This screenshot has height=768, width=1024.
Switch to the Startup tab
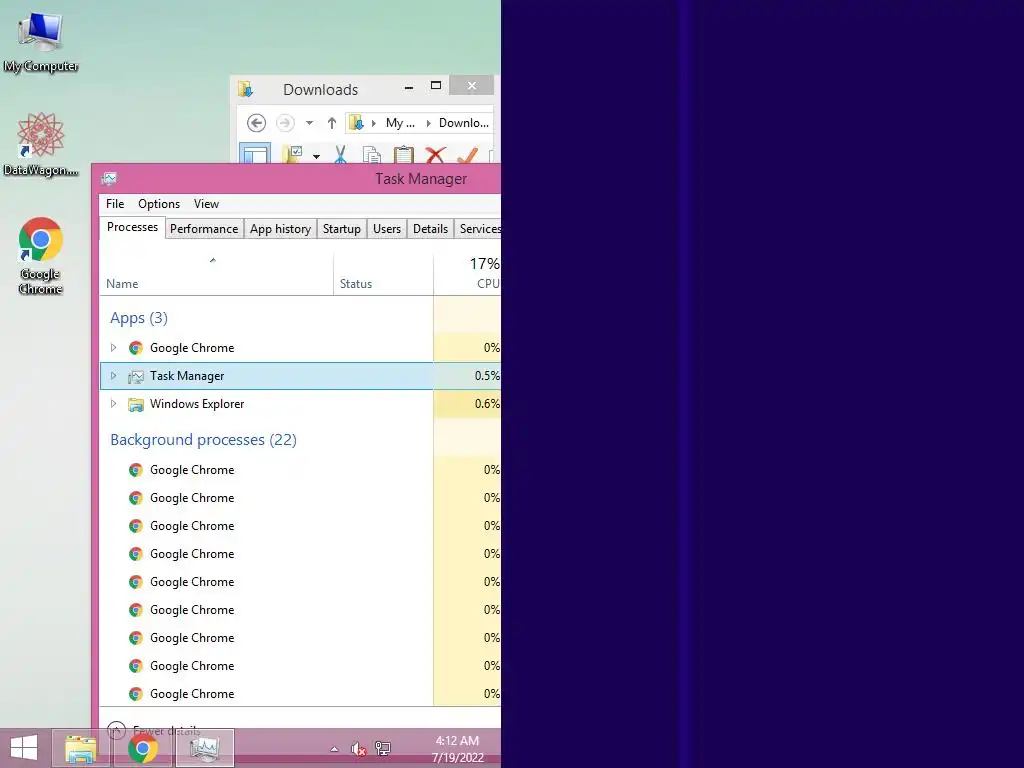342,229
